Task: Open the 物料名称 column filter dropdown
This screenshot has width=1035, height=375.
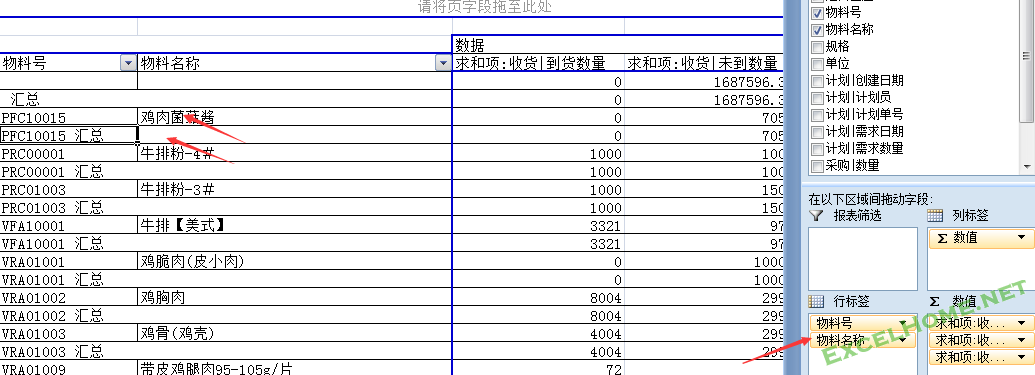Action: [x=443, y=63]
